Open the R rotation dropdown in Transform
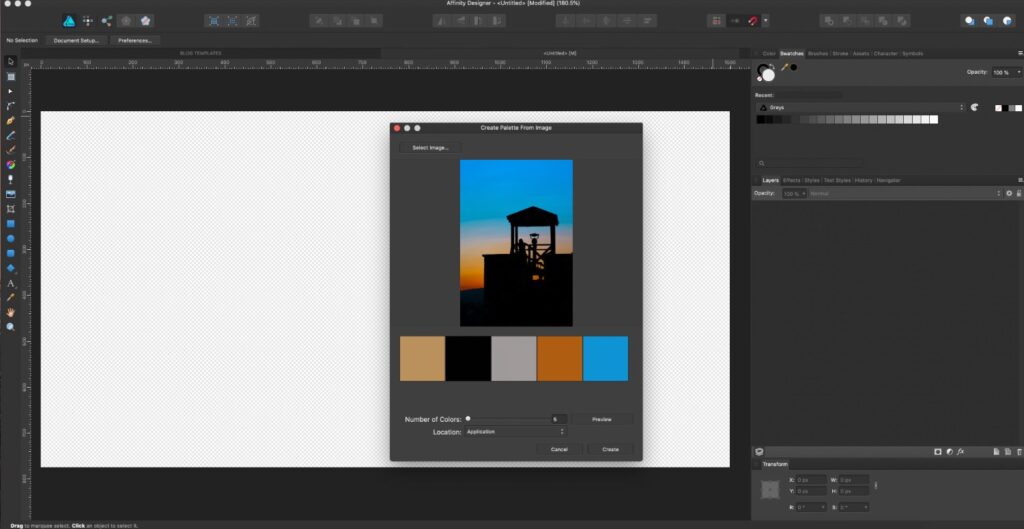Screen dimensions: 1024x529 [x=822, y=507]
